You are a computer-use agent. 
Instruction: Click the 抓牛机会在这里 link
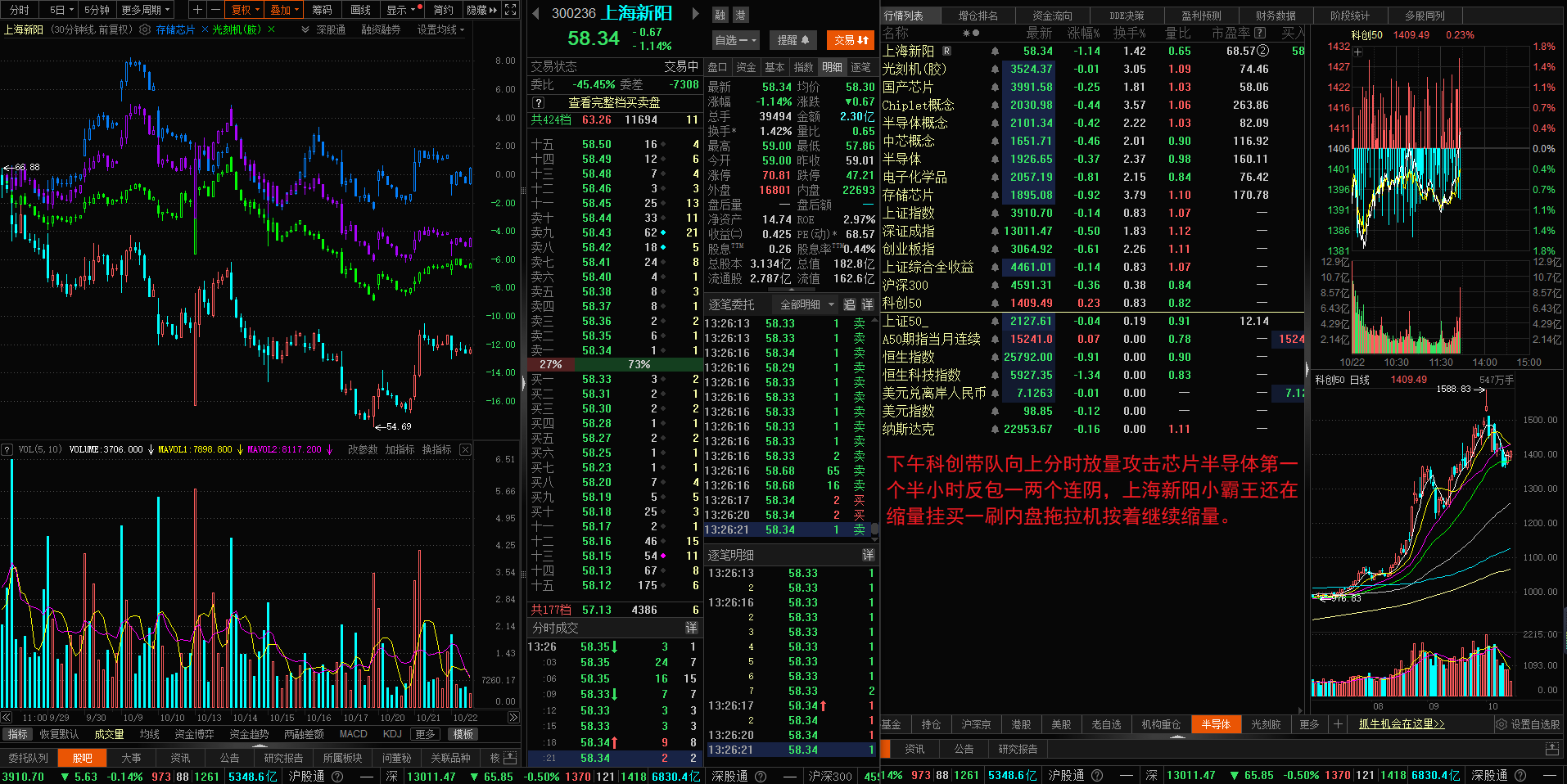(1402, 724)
